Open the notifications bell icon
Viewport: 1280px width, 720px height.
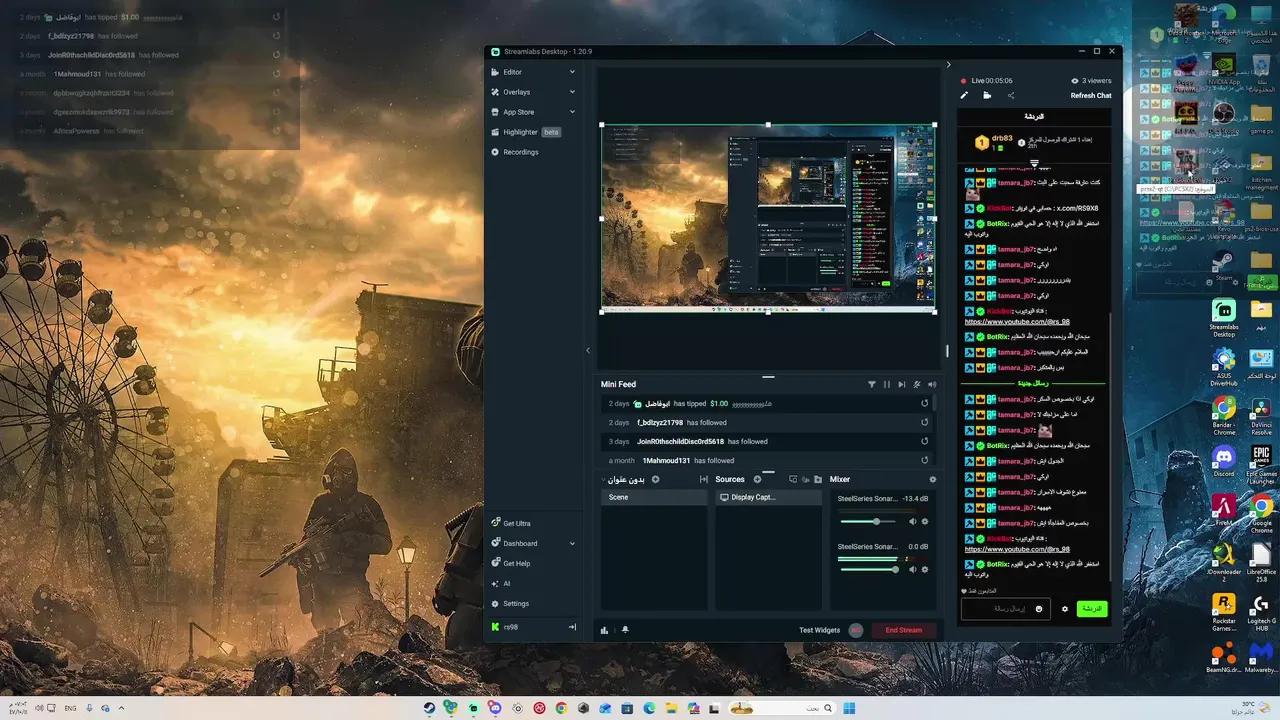[625, 630]
